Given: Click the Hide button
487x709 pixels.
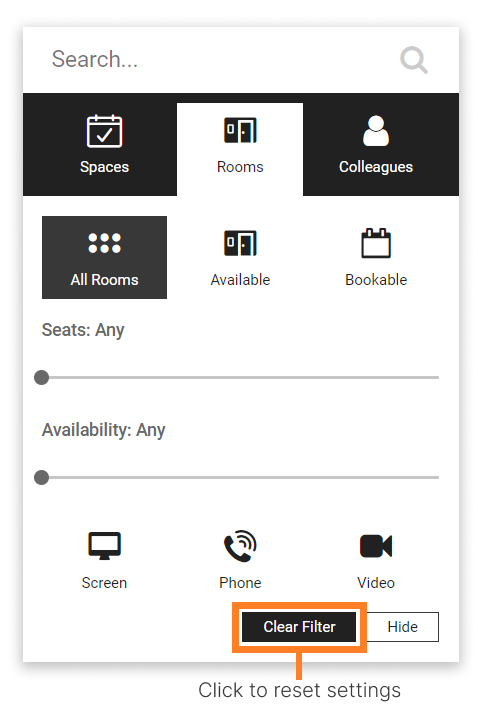Looking at the screenshot, I should [402, 627].
